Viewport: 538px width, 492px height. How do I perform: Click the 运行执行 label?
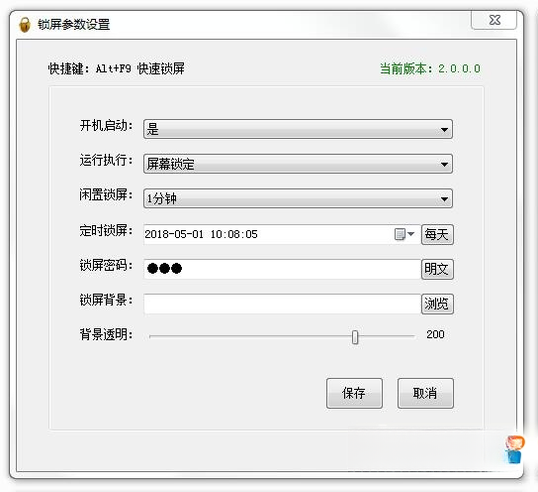(106, 160)
